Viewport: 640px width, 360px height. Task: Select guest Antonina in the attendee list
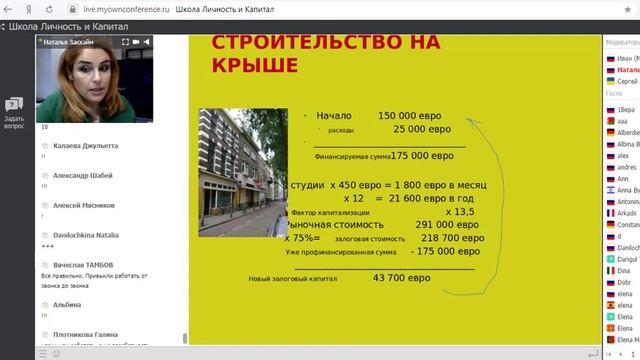[x=623, y=202]
